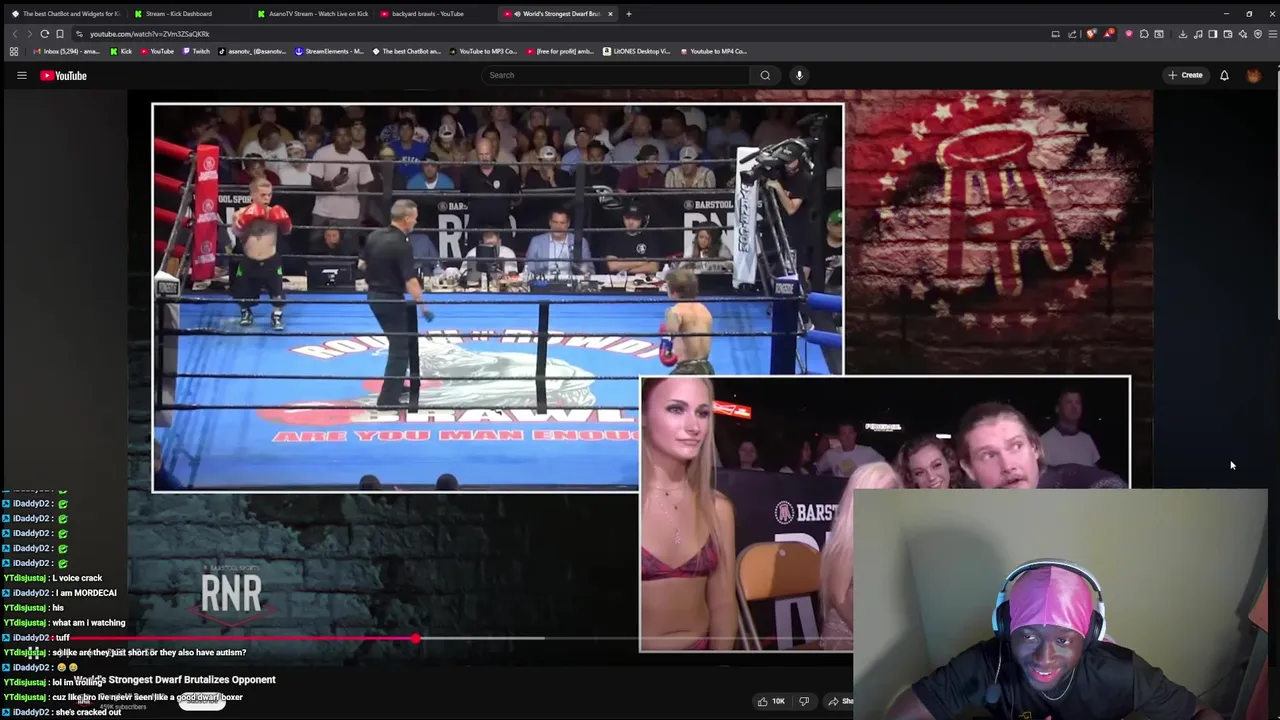The height and width of the screenshot is (720, 1280).
Task: Open the browser main menu
Action: tap(1272, 34)
